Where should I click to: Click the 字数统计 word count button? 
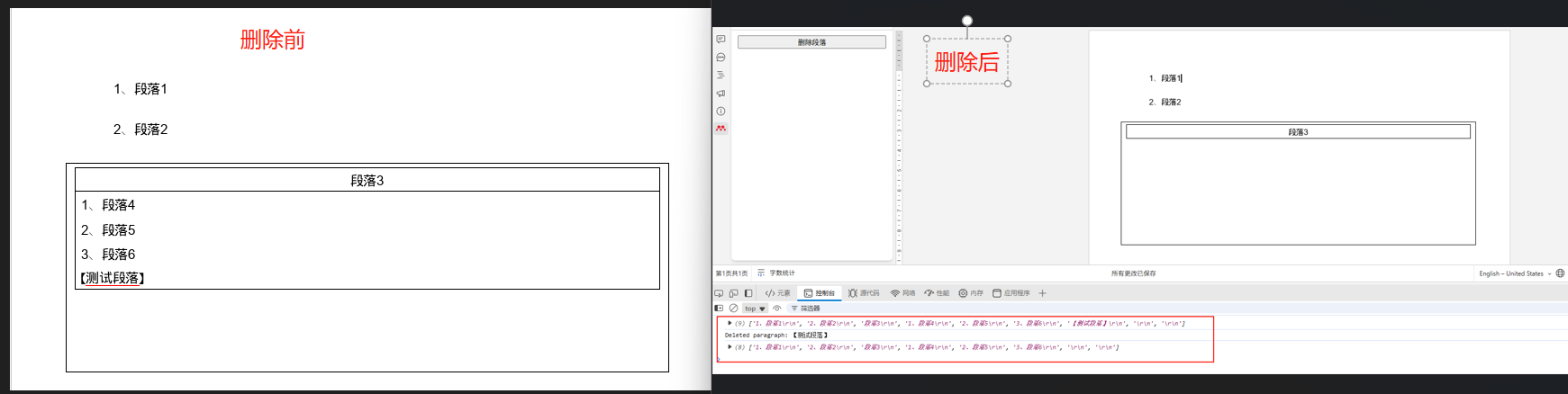(x=776, y=273)
